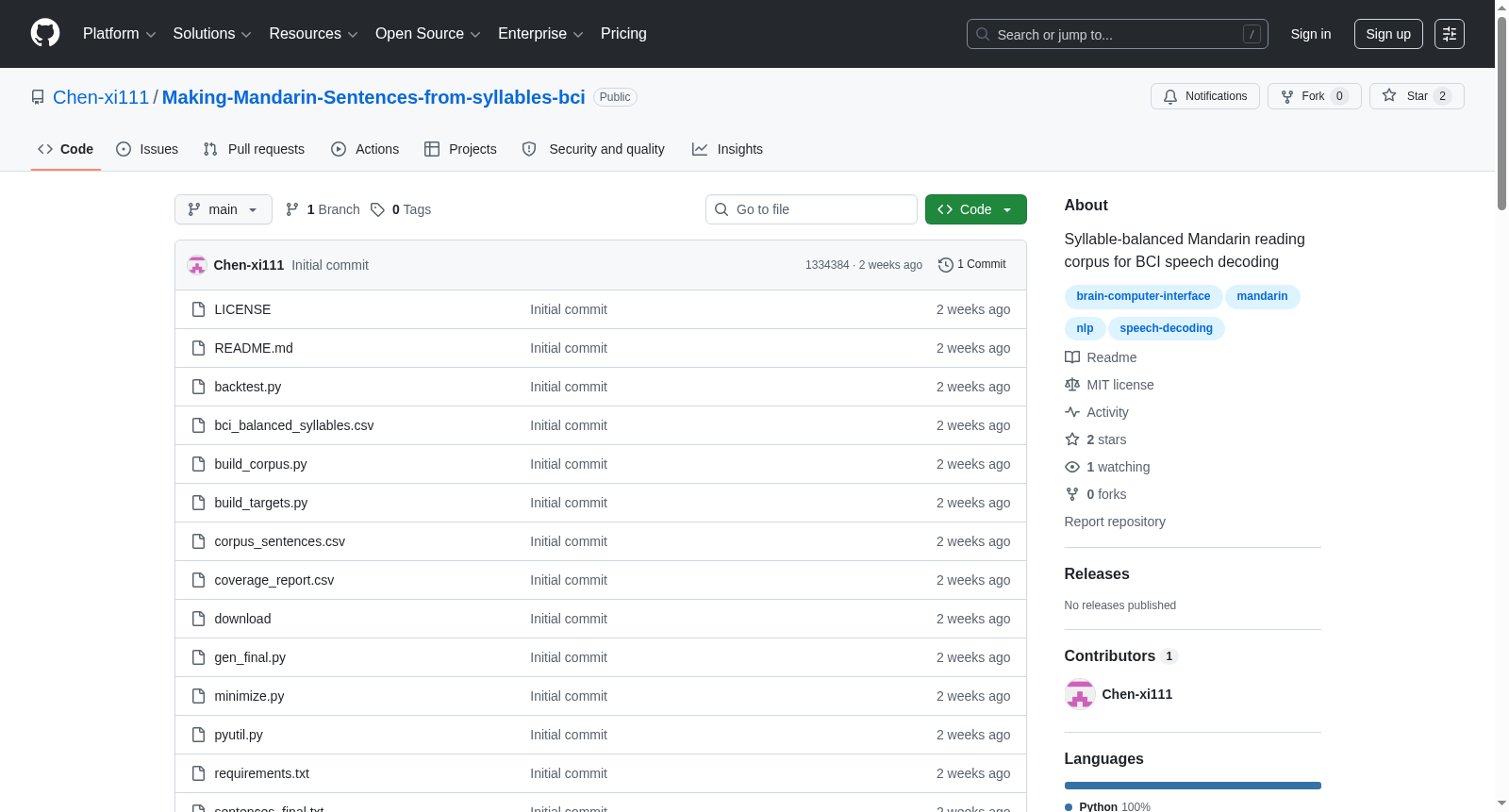Open the Pull requests tab

(x=254, y=149)
